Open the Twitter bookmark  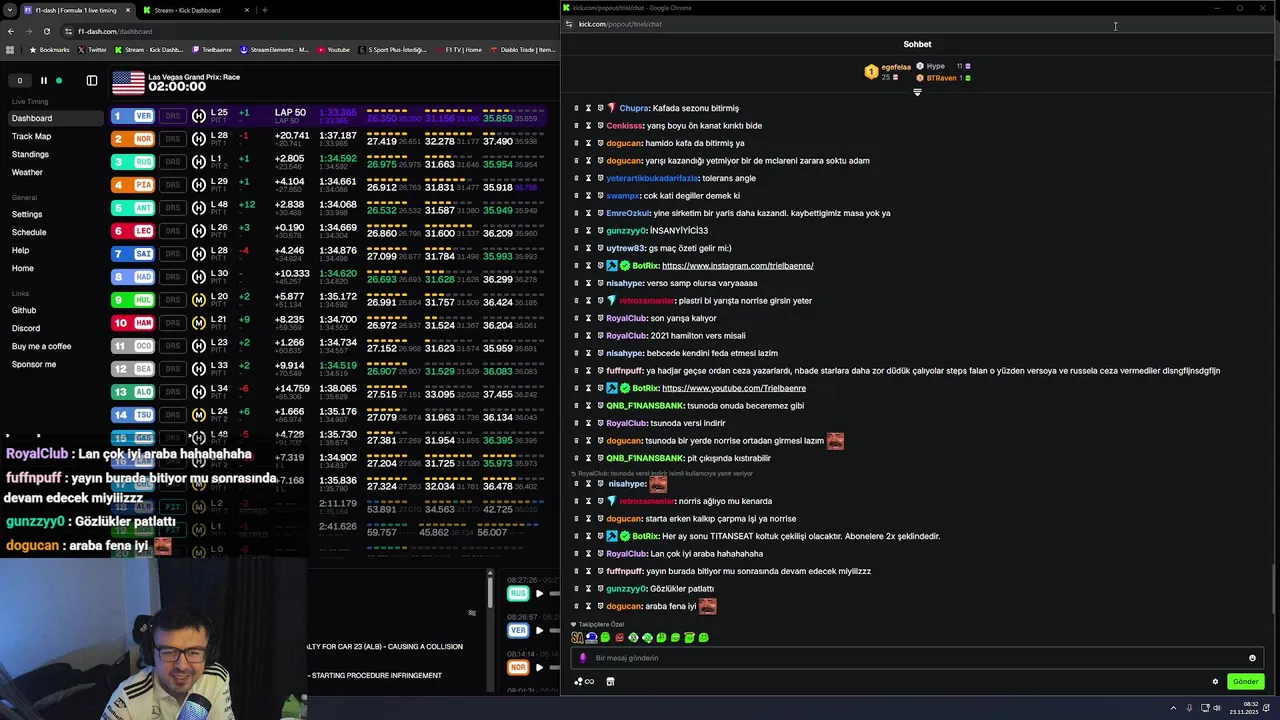(92, 49)
